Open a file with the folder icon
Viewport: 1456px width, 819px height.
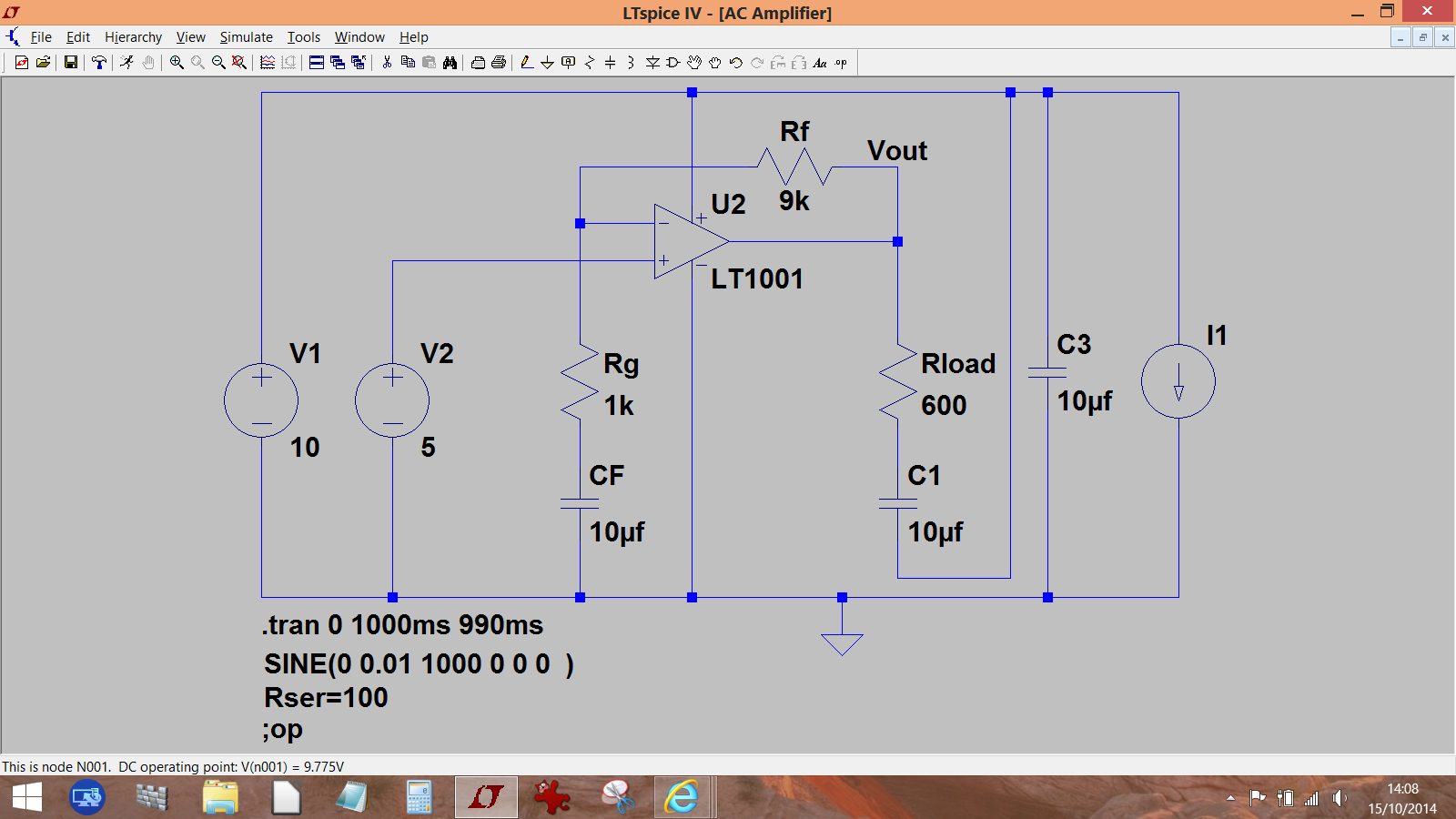tap(42, 63)
